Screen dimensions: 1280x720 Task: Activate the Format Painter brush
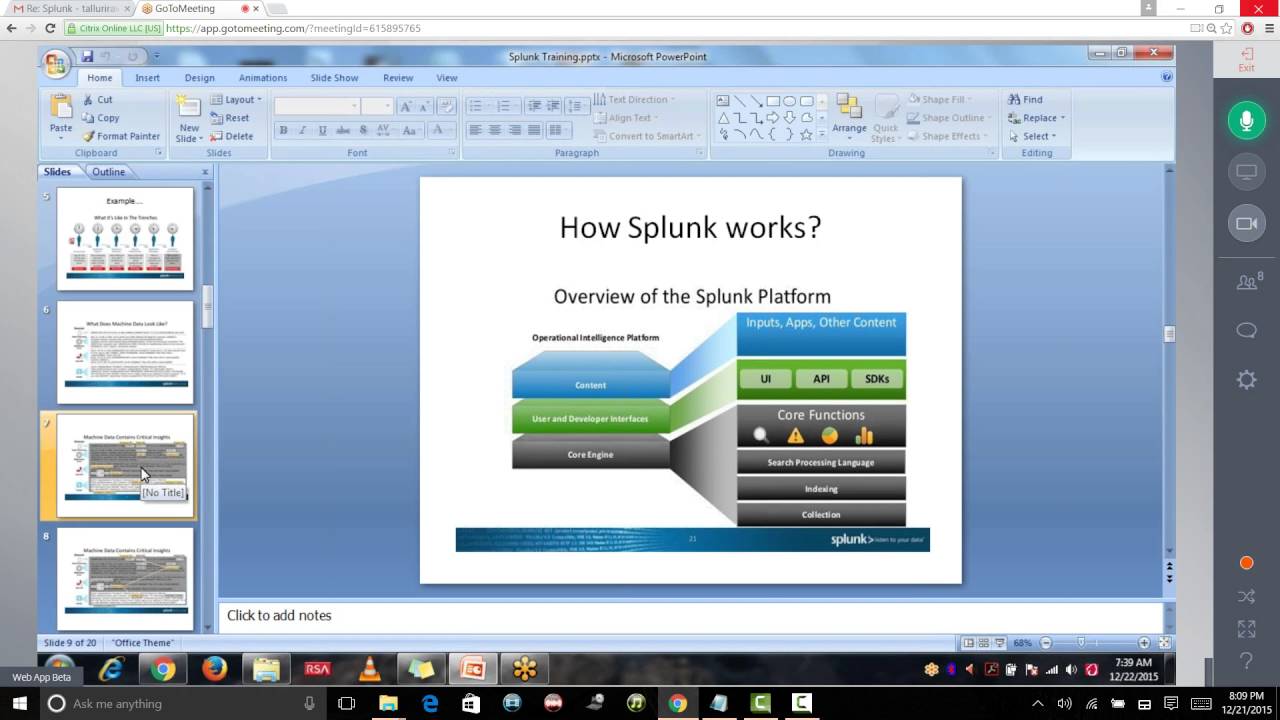(121, 136)
